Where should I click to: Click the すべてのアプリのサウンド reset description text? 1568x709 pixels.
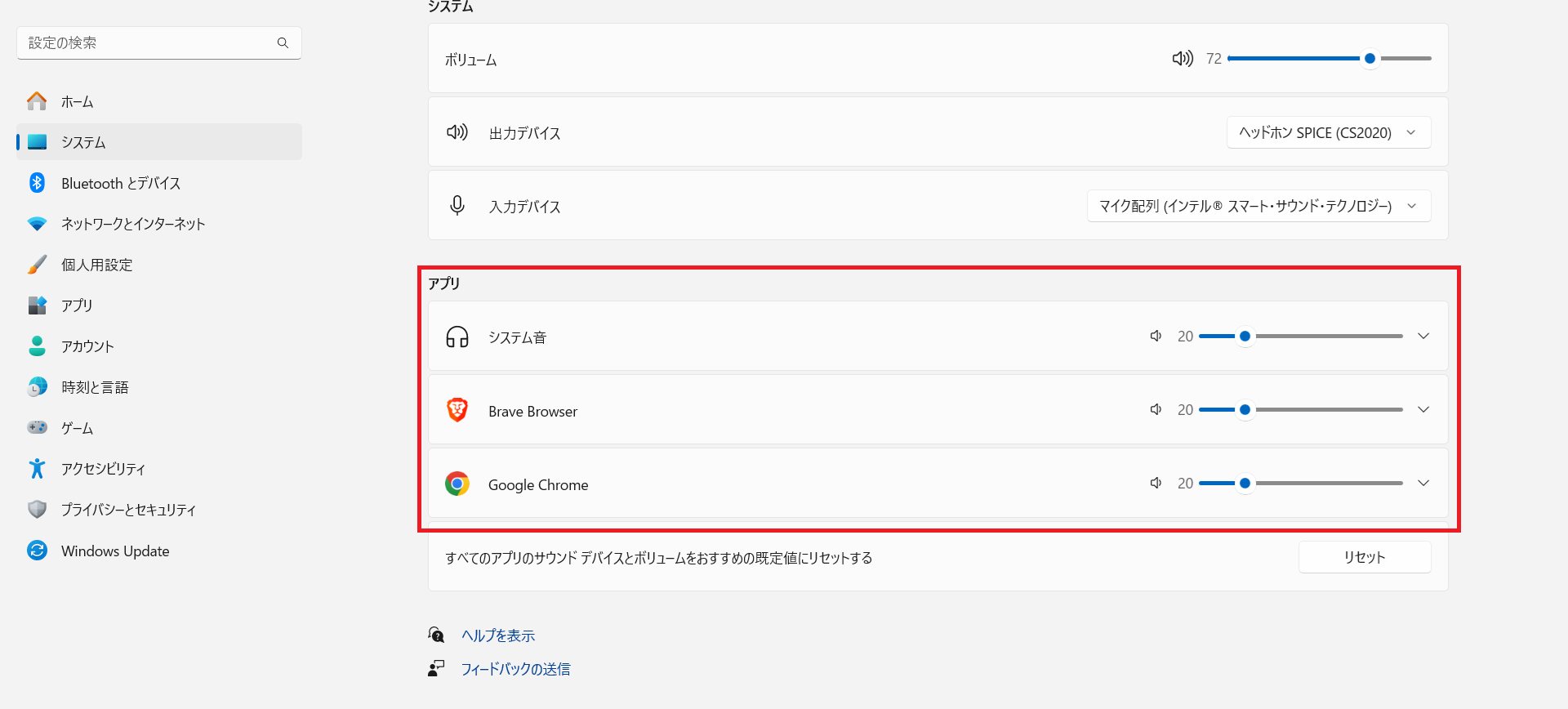click(659, 558)
